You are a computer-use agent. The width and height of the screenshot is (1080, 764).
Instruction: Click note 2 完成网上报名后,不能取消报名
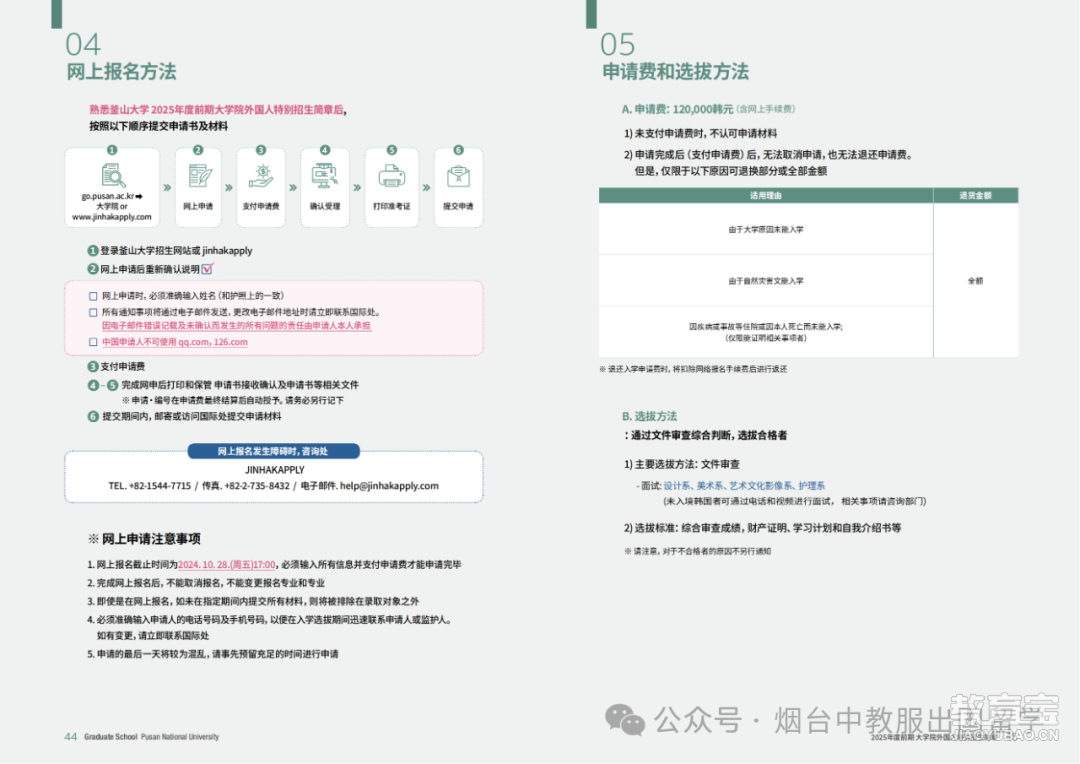(206, 583)
